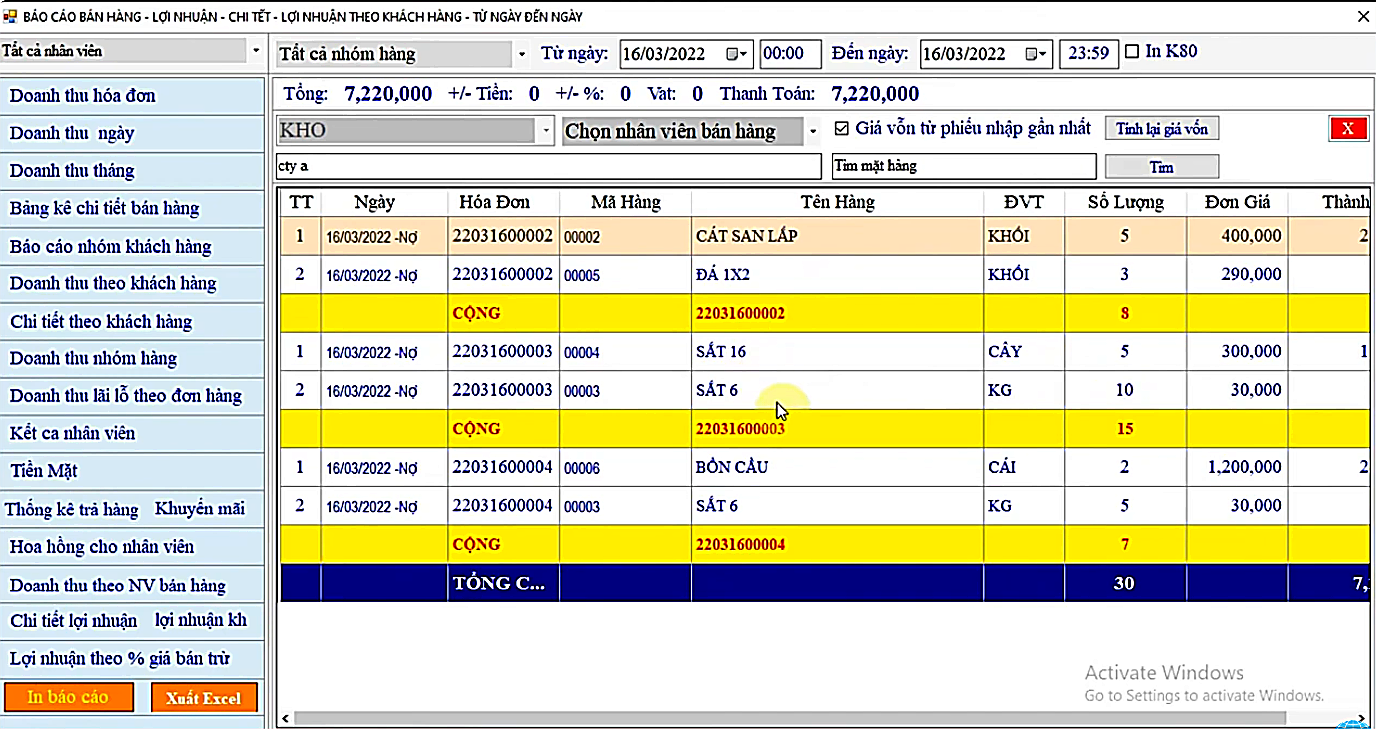Open 'Chọn nhân viên bán hàng' dropdown
Screen dimensions: 1376x729
(813, 131)
